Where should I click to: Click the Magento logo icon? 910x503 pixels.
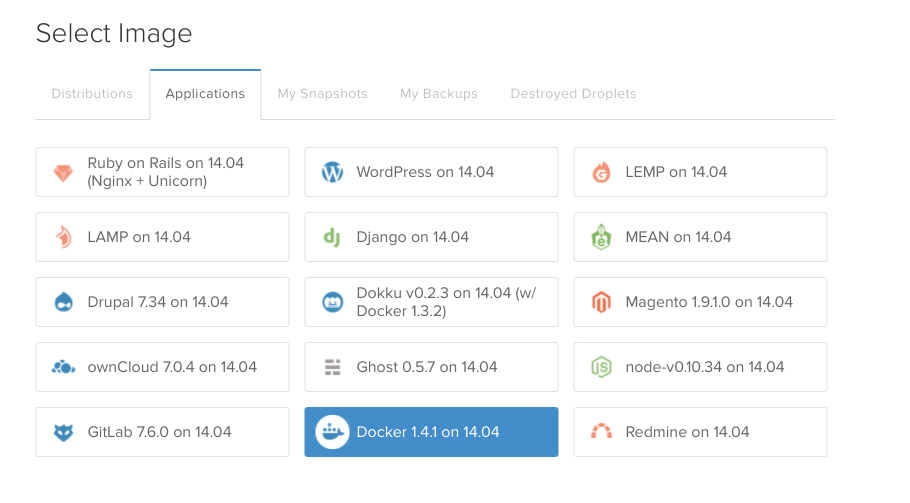click(601, 303)
